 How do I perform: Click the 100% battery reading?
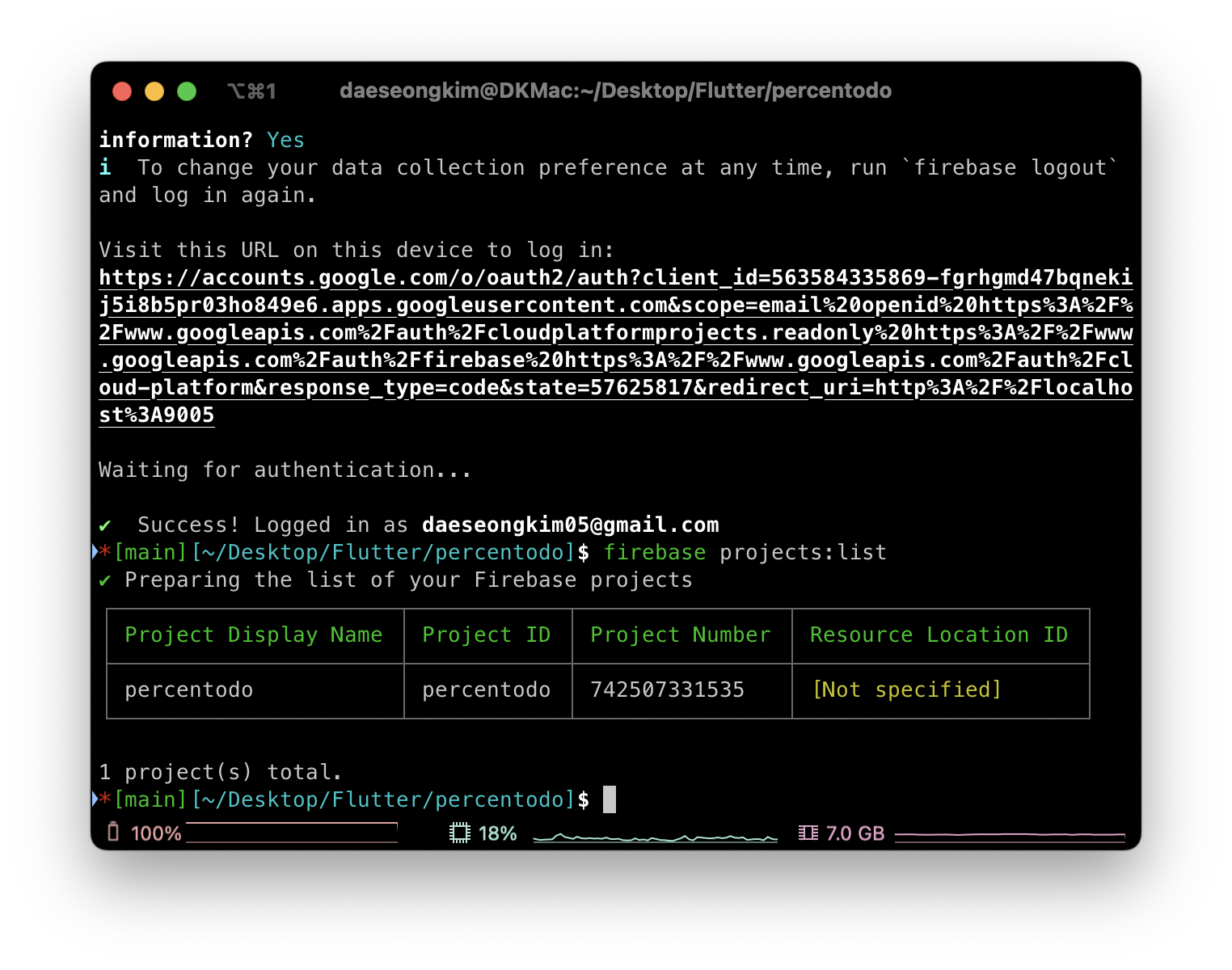(156, 833)
